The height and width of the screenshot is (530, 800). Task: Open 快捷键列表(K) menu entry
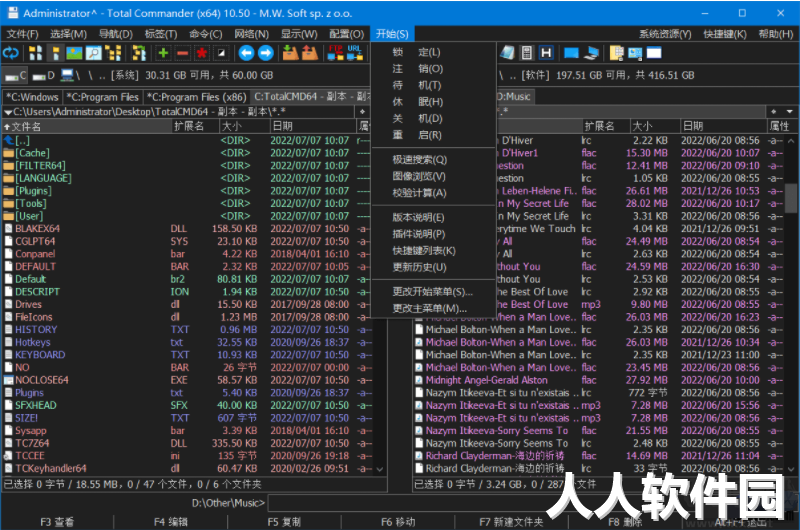coord(434,250)
